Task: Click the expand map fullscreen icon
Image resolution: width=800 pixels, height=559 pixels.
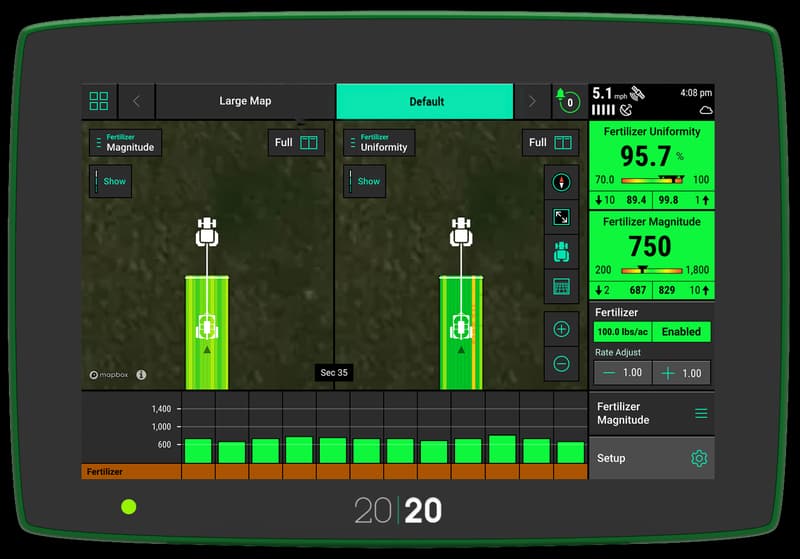Action: coord(561,217)
